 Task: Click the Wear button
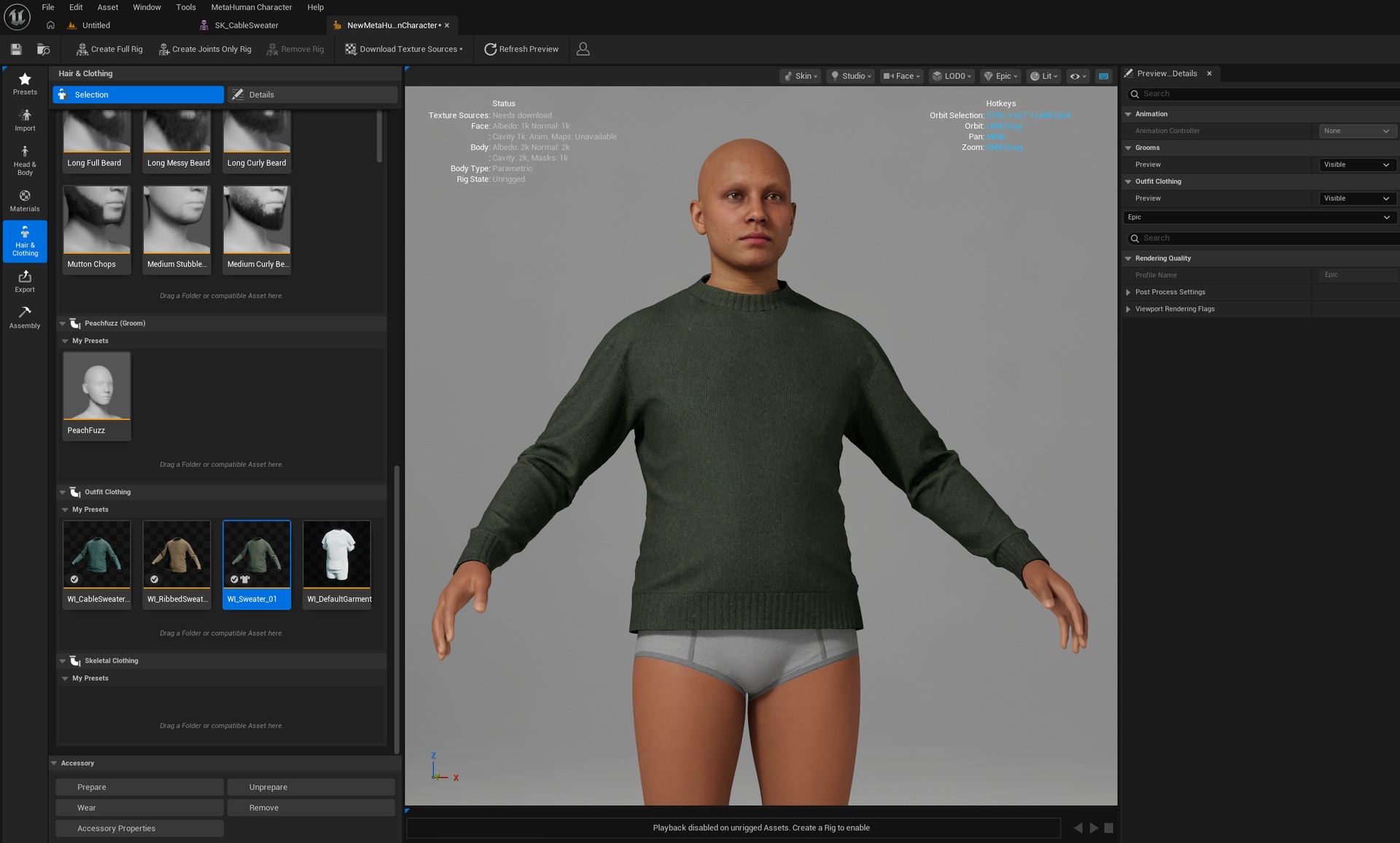[x=139, y=807]
